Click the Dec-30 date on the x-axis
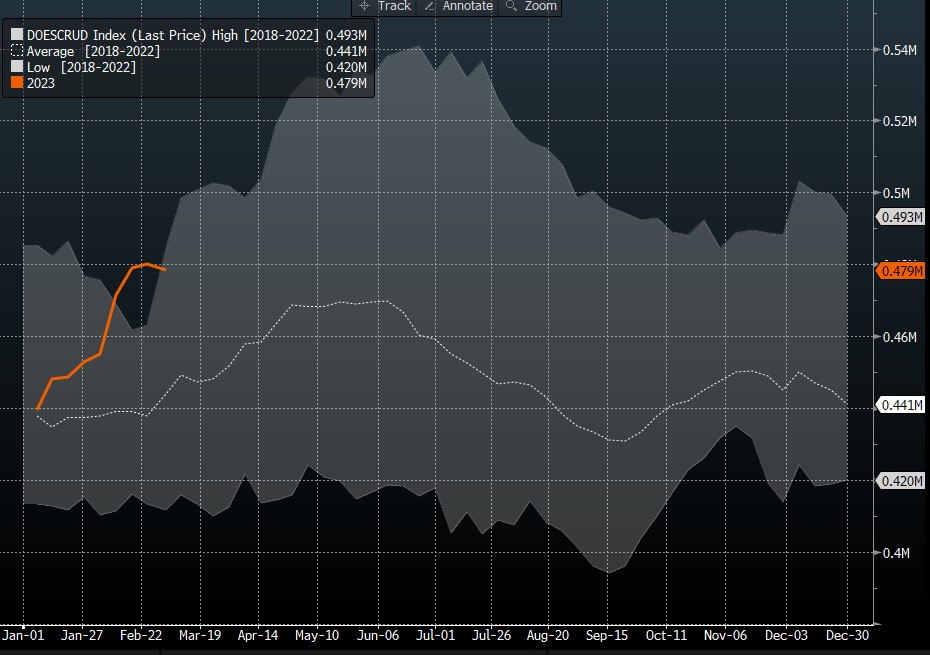This screenshot has height=655, width=930. point(847,635)
